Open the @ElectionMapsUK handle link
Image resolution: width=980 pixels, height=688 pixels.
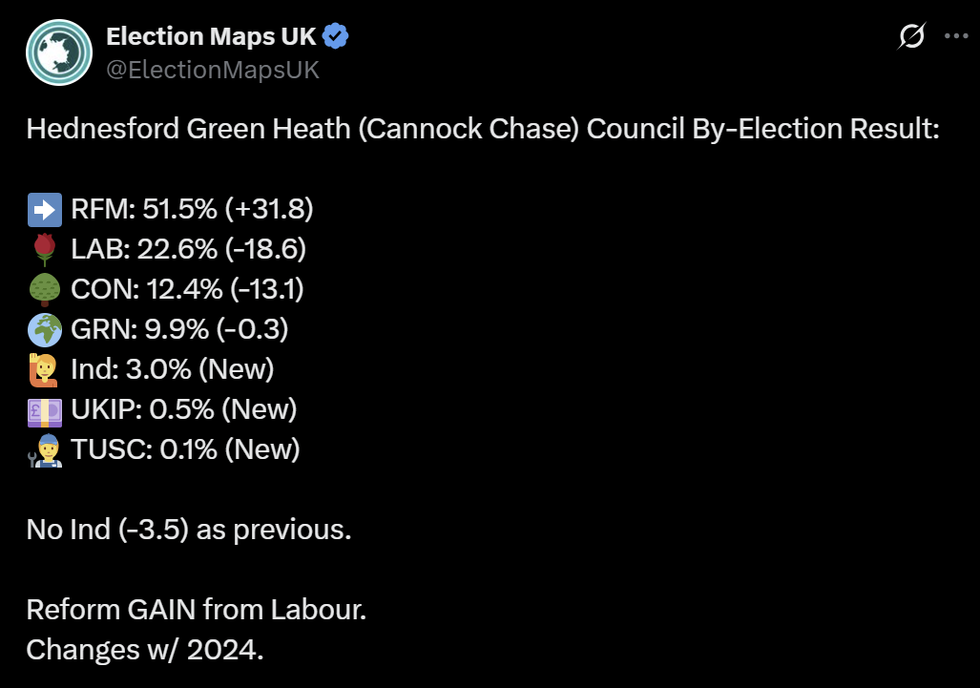[213, 69]
